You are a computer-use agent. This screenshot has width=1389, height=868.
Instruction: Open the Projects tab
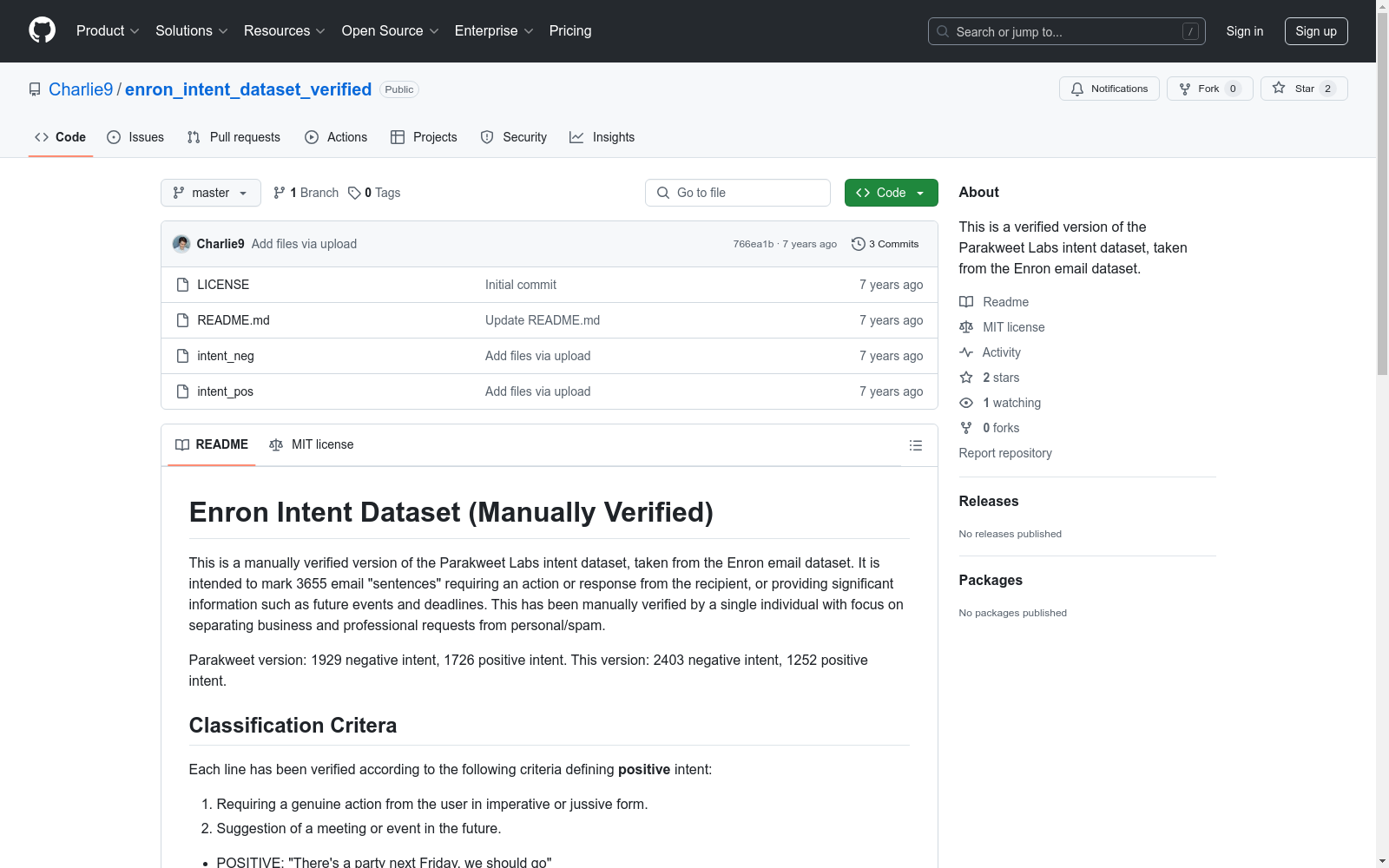click(424, 137)
